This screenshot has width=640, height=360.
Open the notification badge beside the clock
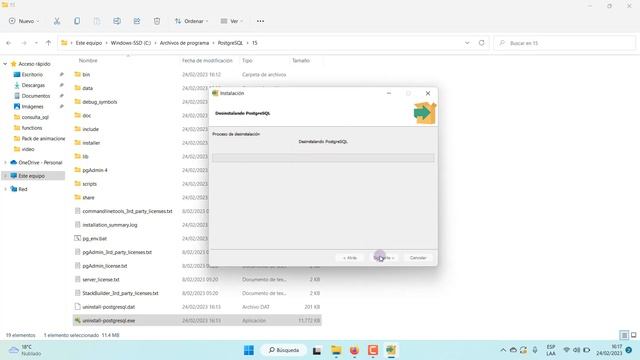pos(629,350)
